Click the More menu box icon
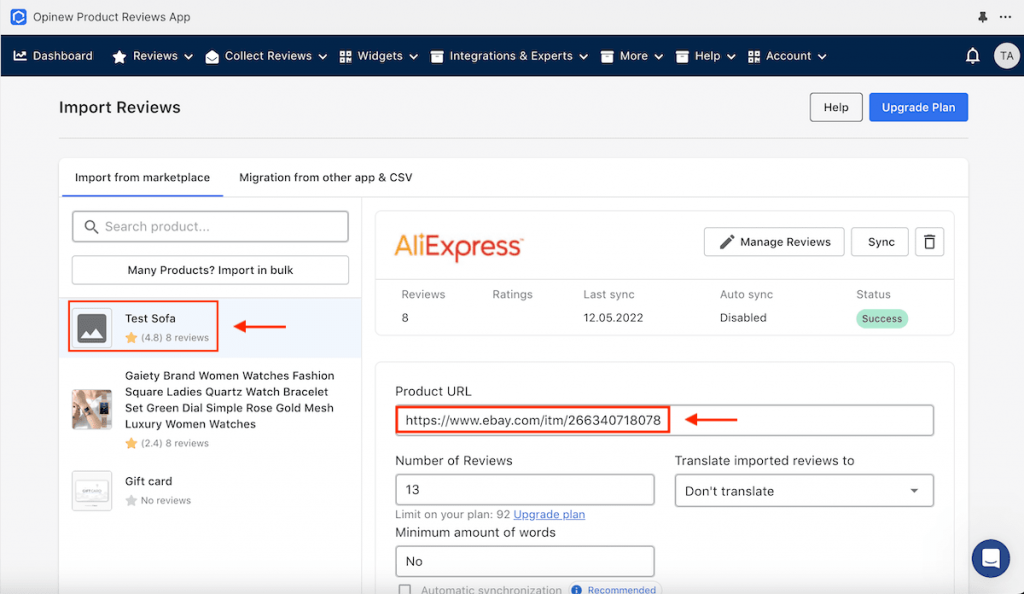Screen dimensions: 1024x594 point(607,57)
